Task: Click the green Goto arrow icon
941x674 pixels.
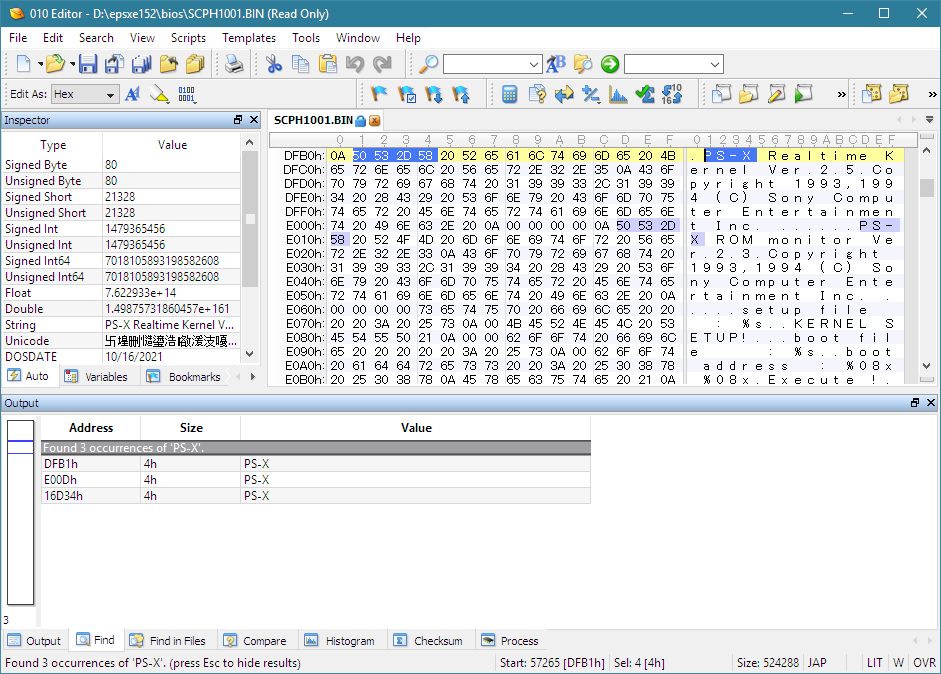Action: pos(610,64)
